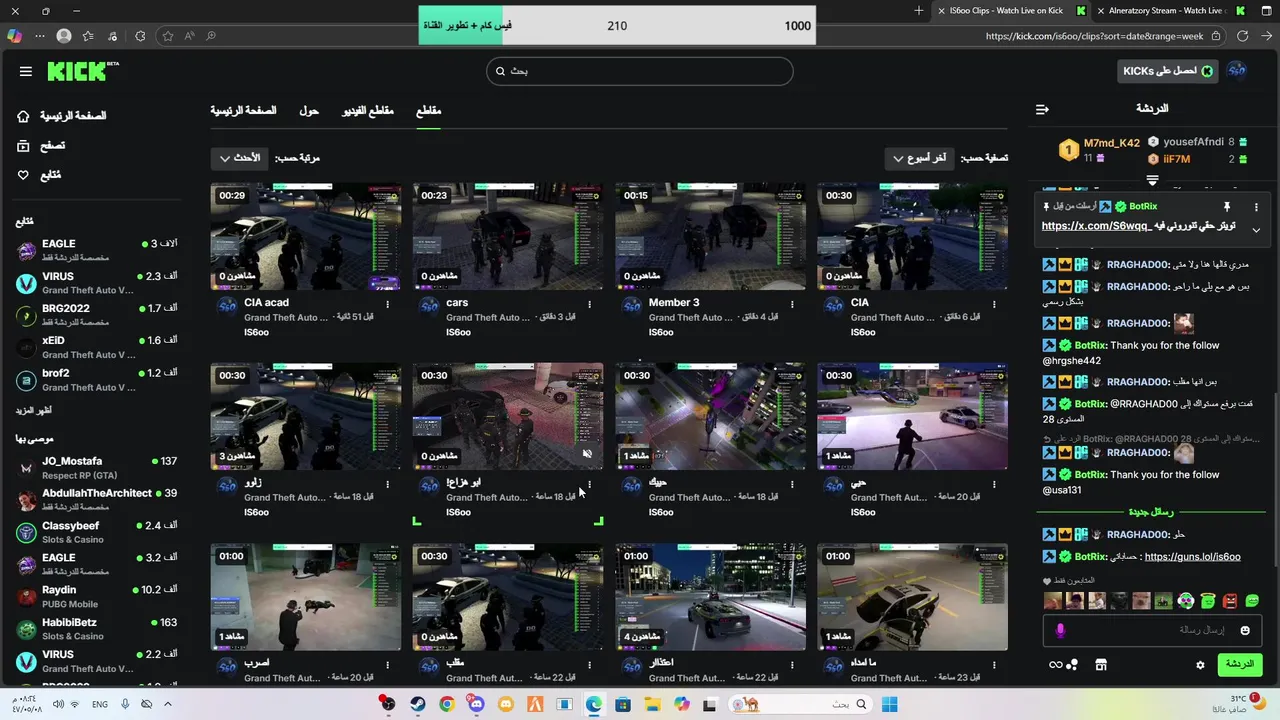Select the مقاطع clips tab

pyautogui.click(x=429, y=110)
